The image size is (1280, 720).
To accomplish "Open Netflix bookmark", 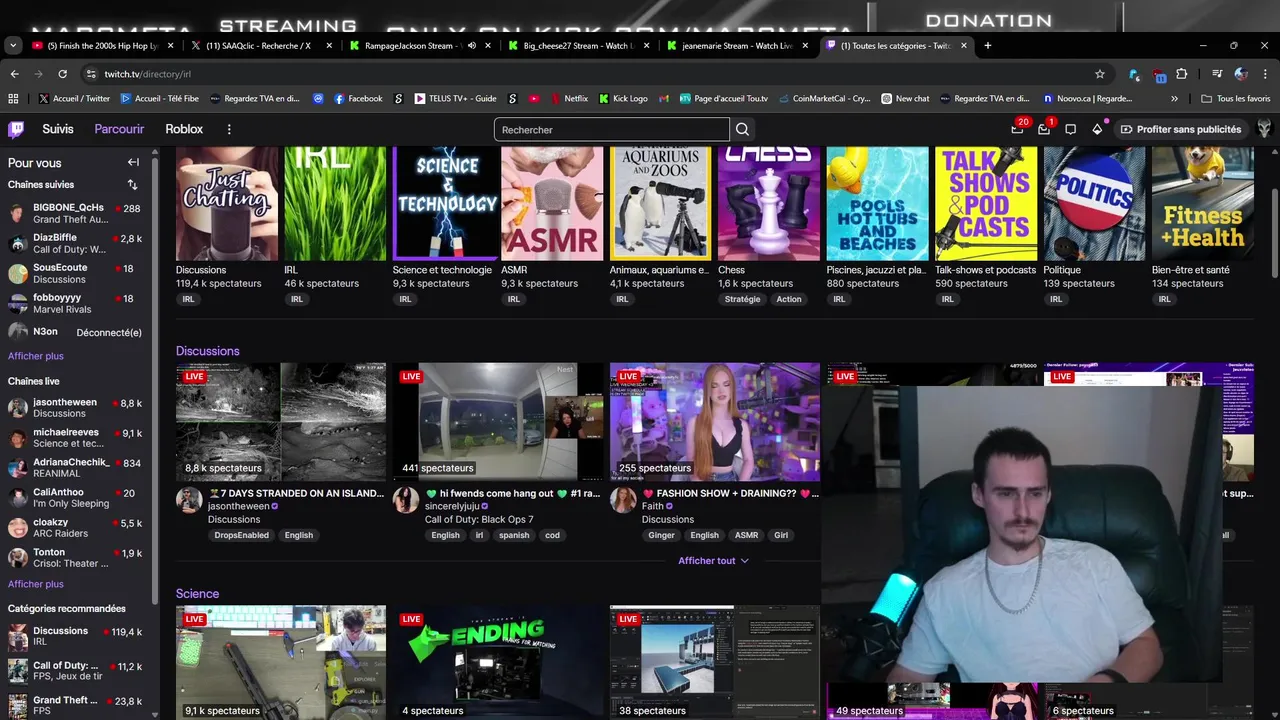I will 567,98.
